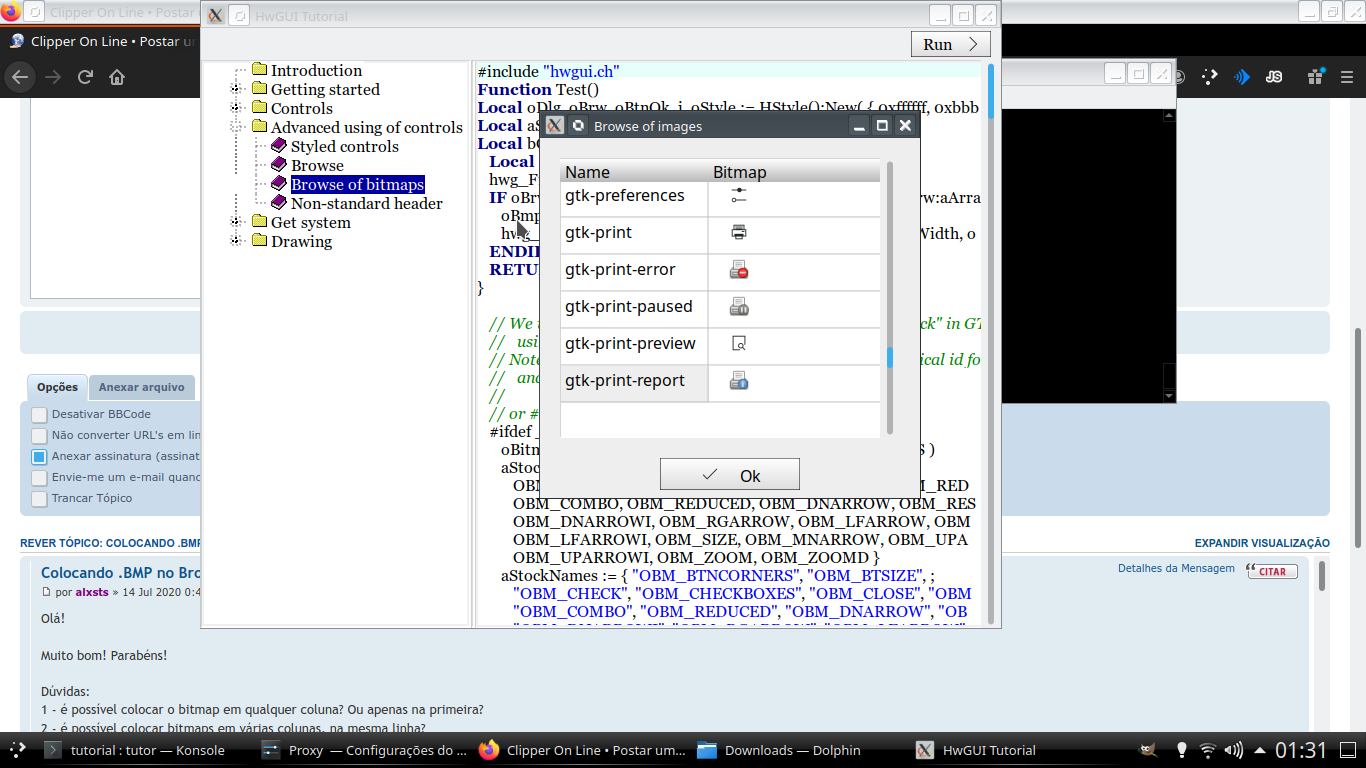Reload the page in Firefox
This screenshot has height=768, width=1366.
(x=85, y=77)
